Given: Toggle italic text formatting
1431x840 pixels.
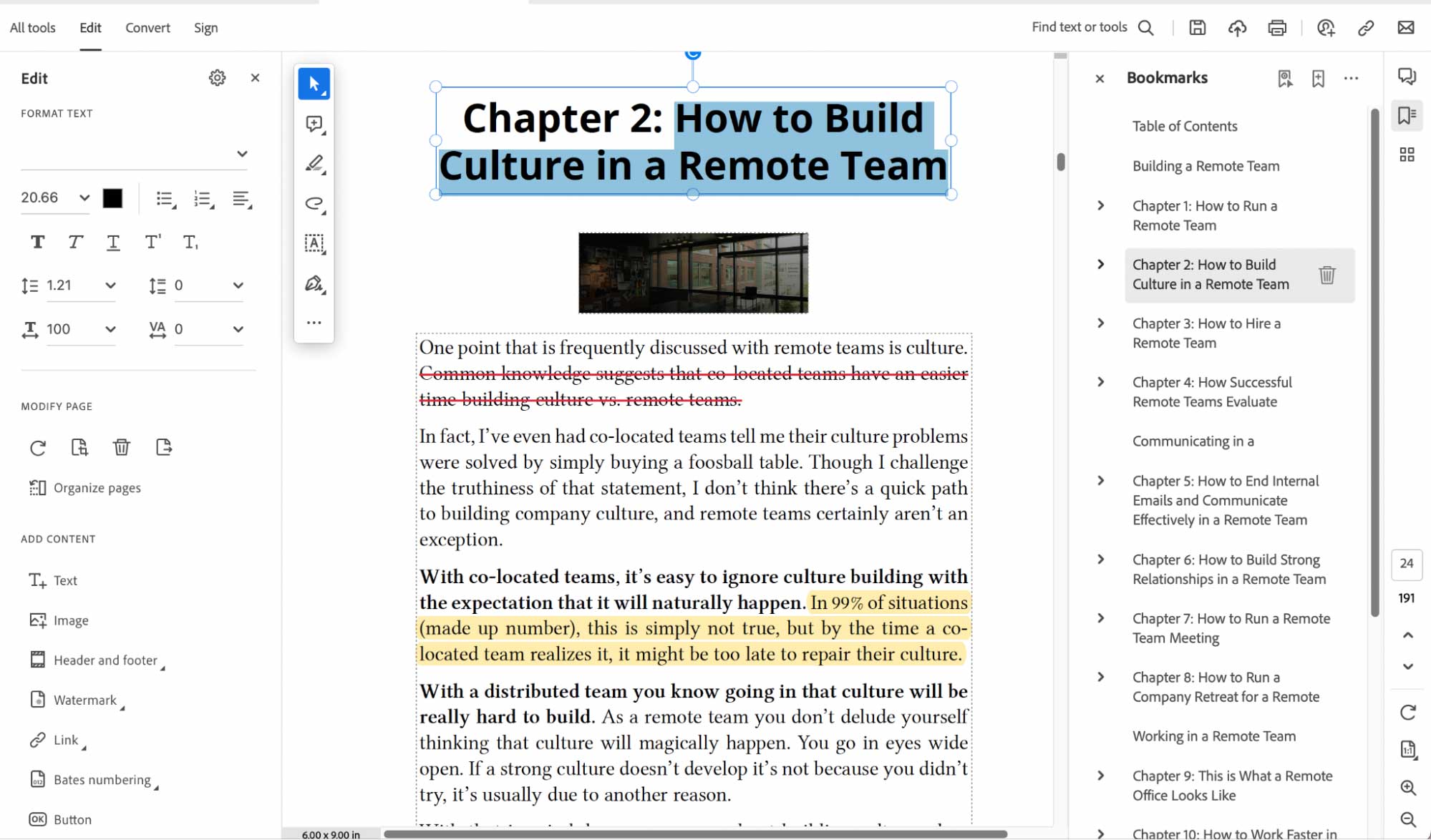Looking at the screenshot, I should [x=75, y=243].
